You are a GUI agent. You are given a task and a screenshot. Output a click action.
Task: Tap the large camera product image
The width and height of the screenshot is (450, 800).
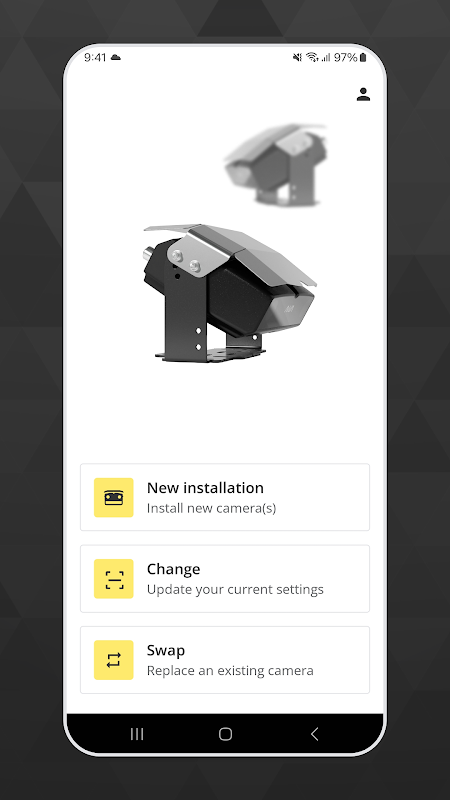point(230,293)
